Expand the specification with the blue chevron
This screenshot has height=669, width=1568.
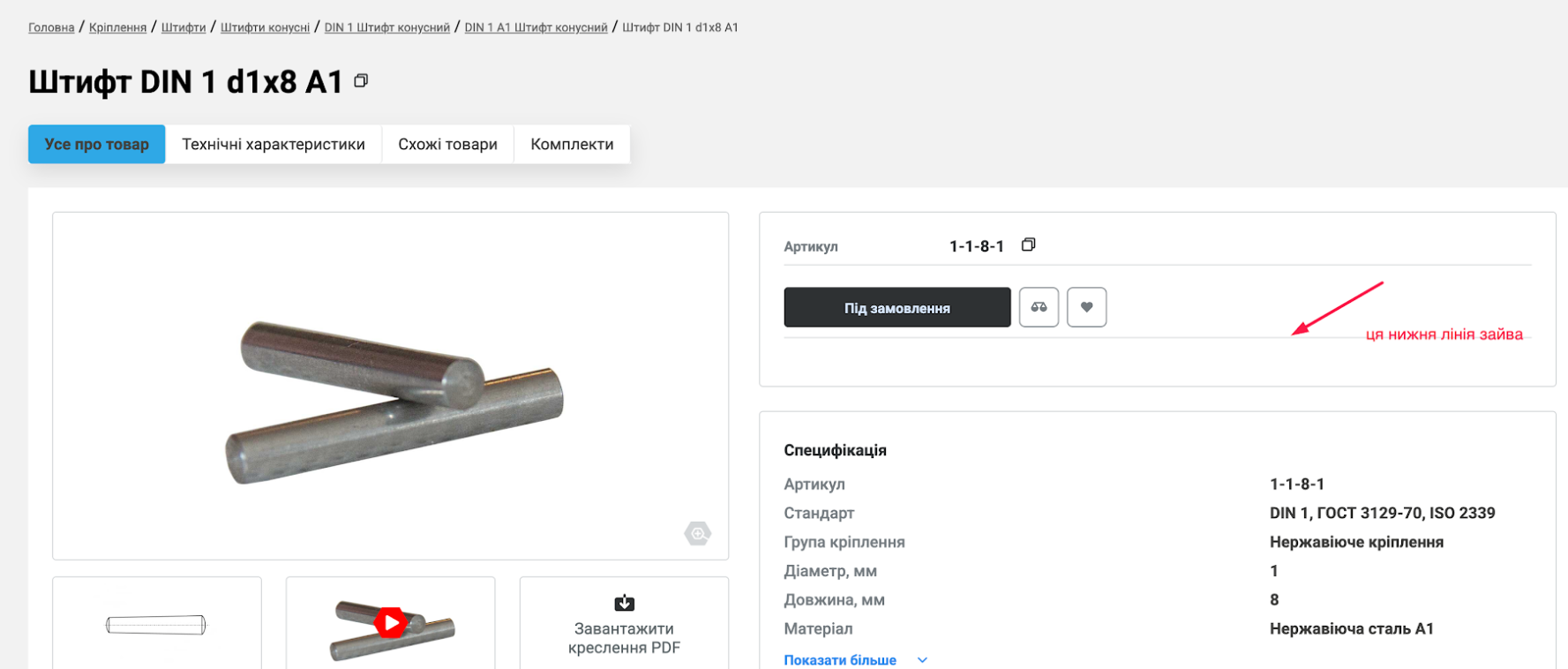click(x=922, y=660)
